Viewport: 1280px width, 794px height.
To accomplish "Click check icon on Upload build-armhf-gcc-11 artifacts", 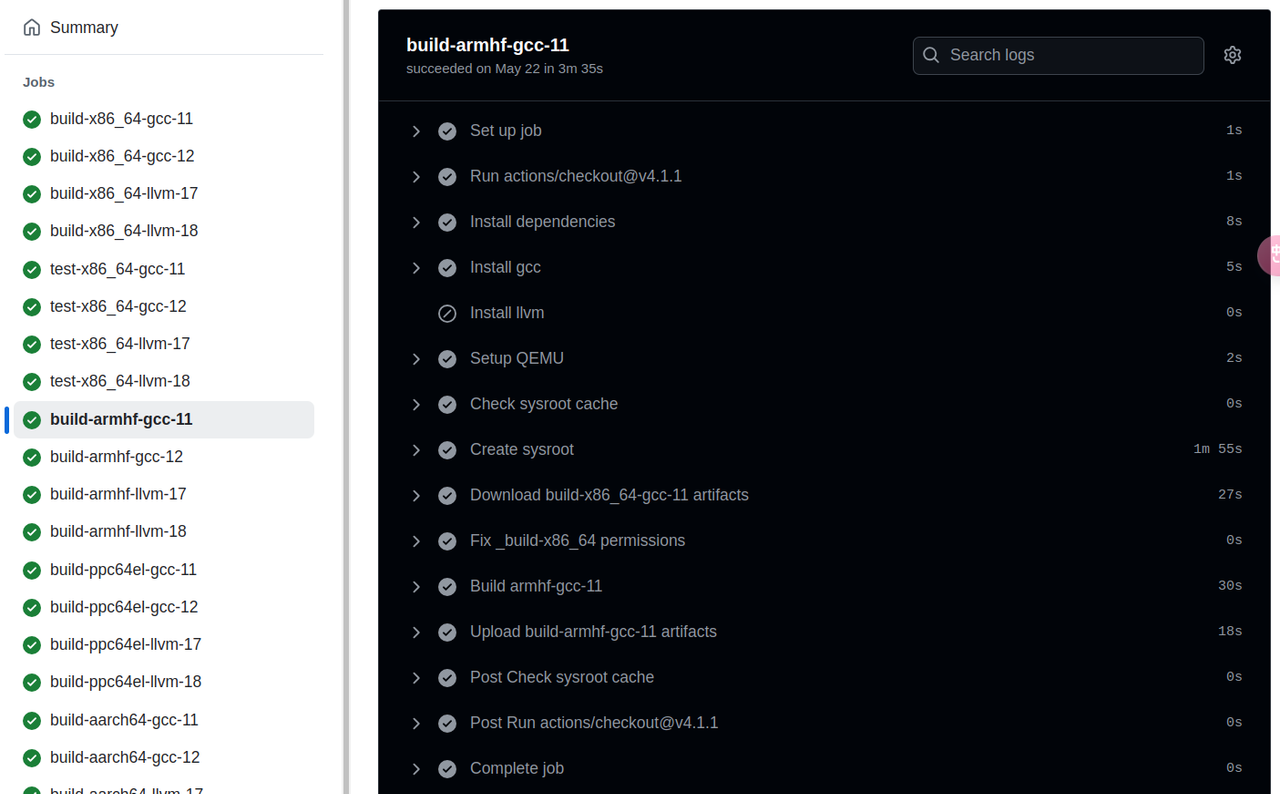I will click(x=447, y=631).
